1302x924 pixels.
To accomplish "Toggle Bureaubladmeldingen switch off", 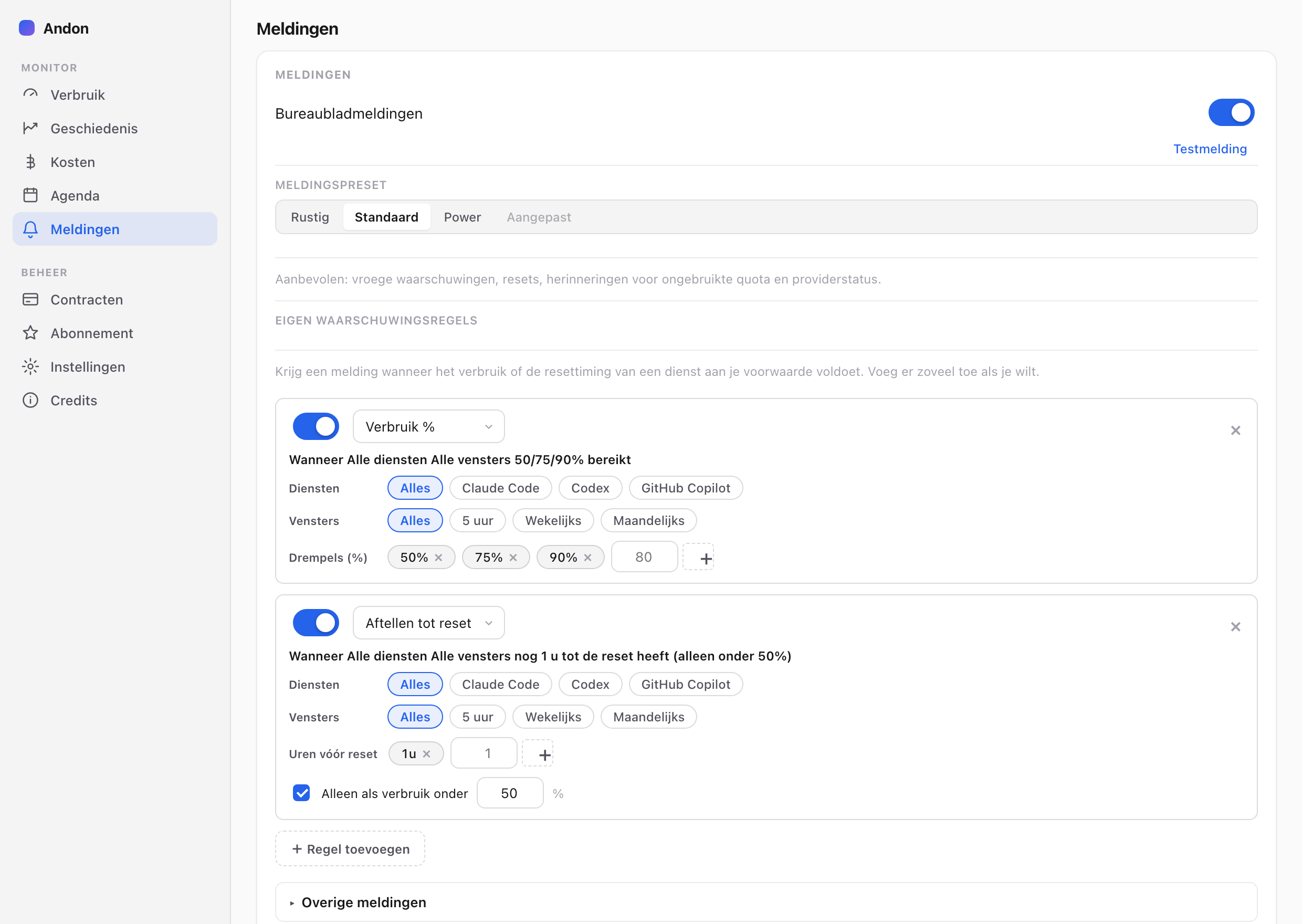I will click(x=1232, y=112).
